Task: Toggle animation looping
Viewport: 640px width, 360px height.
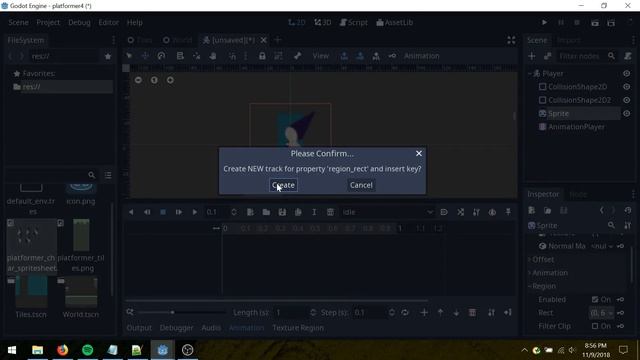Action: [x=405, y=313]
